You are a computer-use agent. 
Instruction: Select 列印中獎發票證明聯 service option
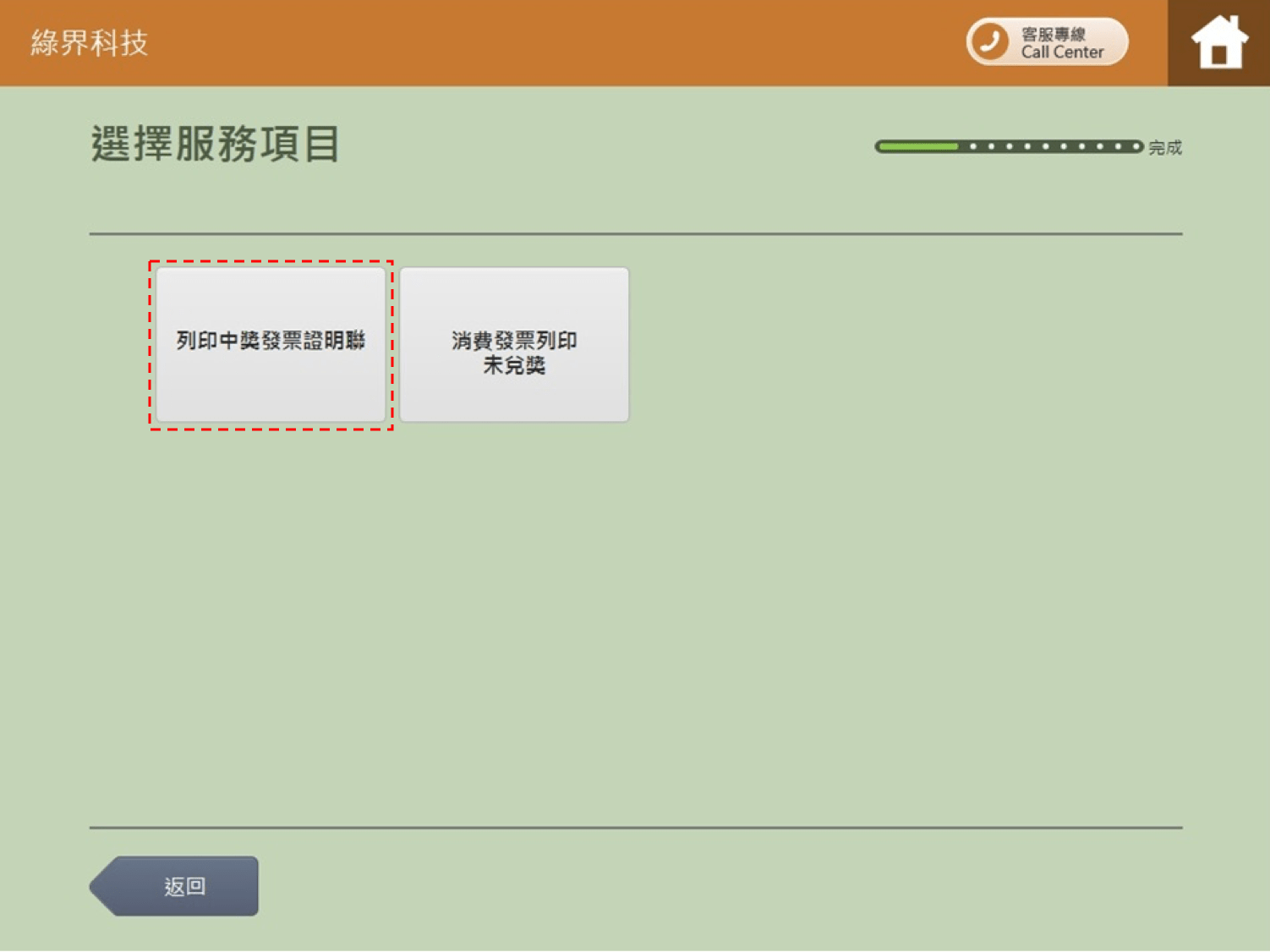click(271, 344)
